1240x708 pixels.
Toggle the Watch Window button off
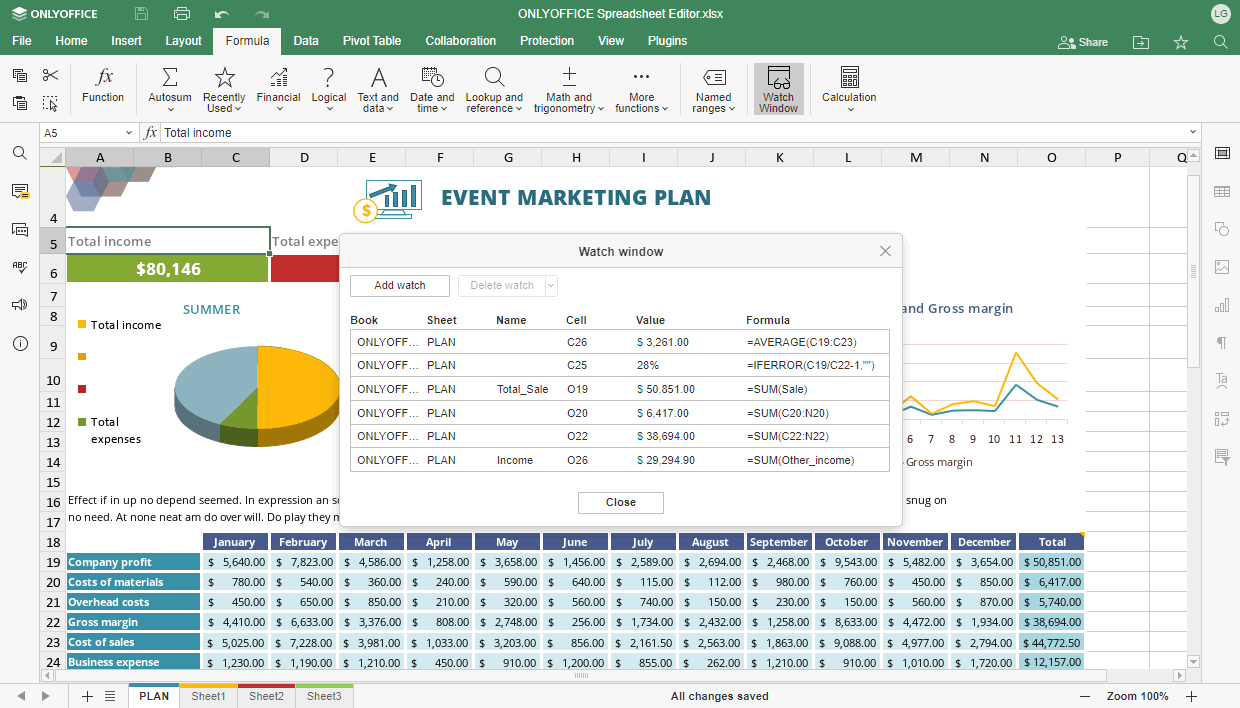(779, 88)
